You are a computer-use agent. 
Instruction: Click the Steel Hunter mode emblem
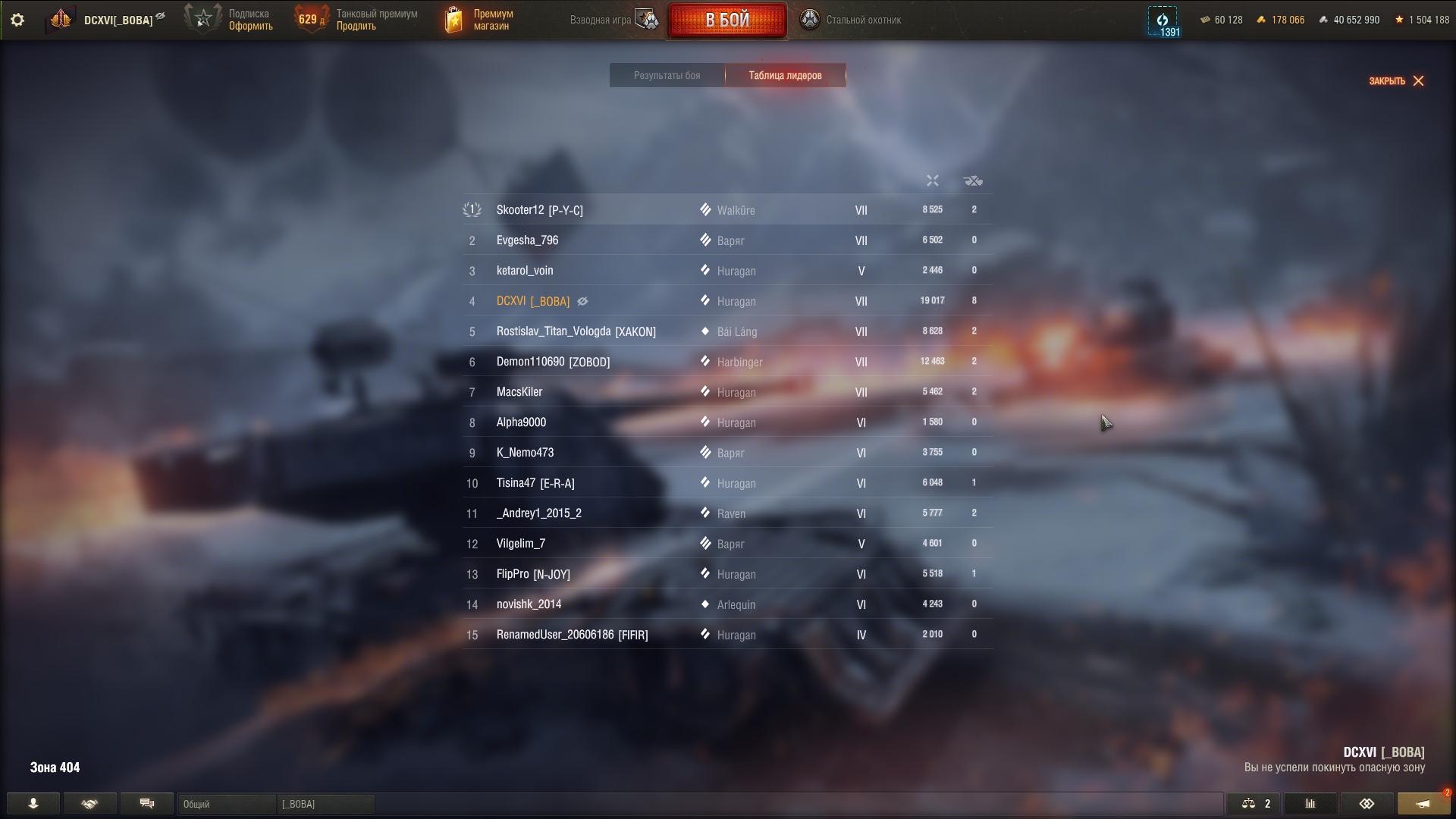pyautogui.click(x=810, y=20)
